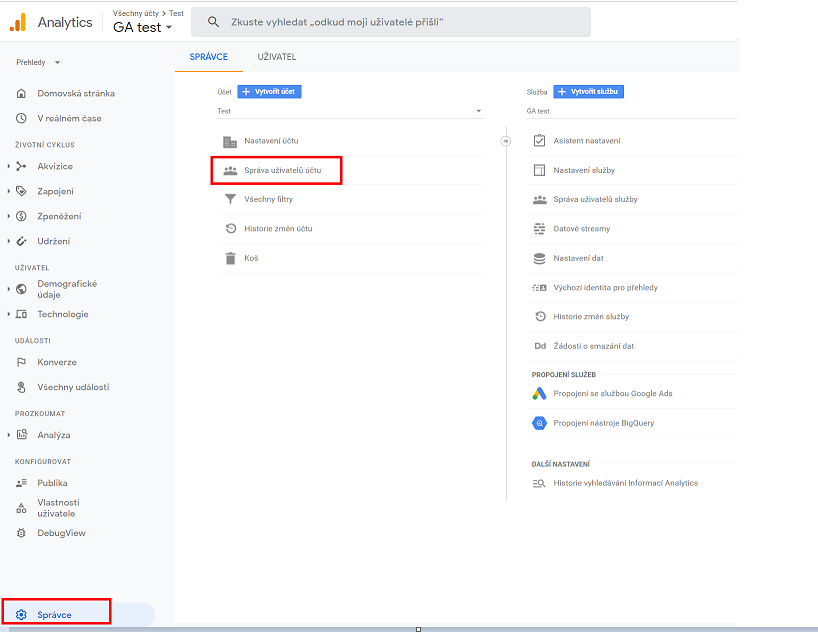Click the DebugView bug icon

(x=21, y=533)
